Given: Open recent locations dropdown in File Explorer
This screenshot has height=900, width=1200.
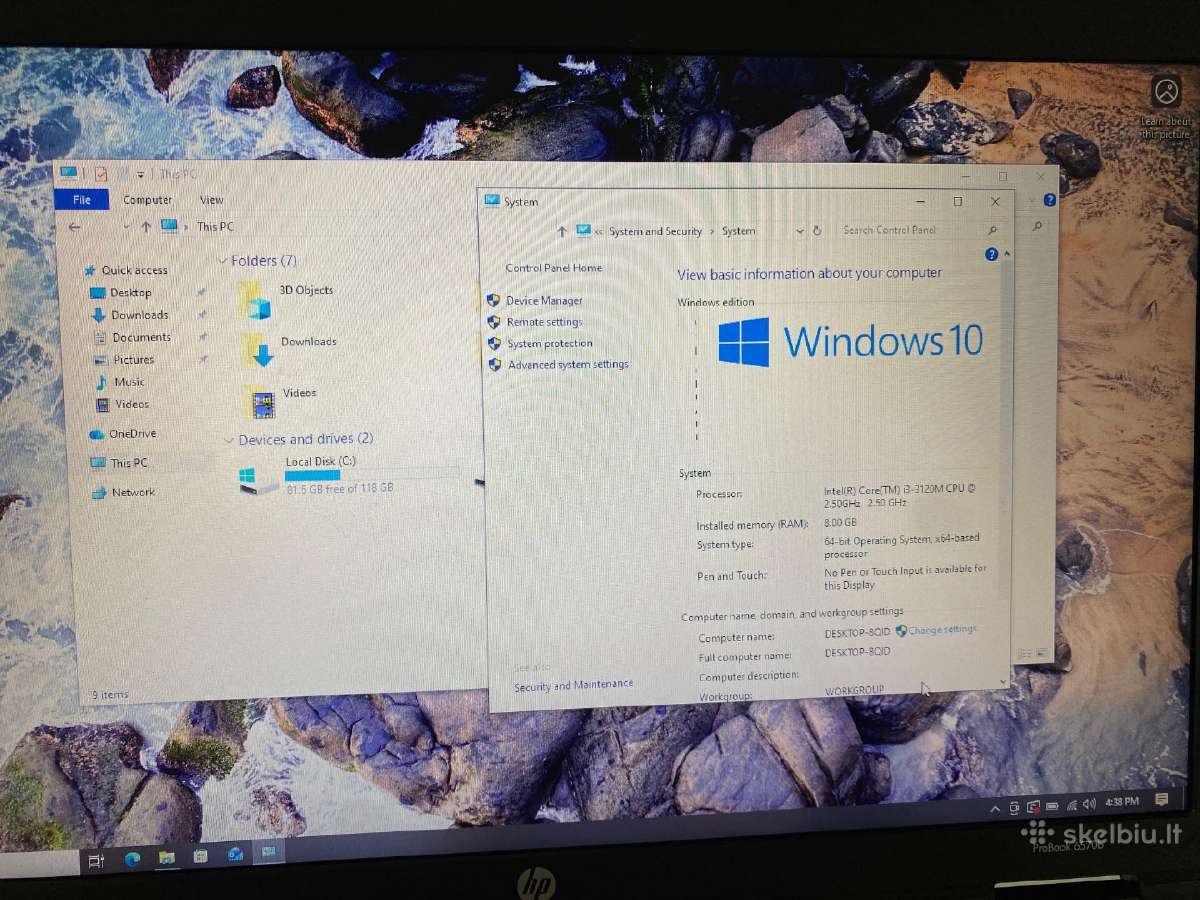Looking at the screenshot, I should pyautogui.click(x=127, y=227).
